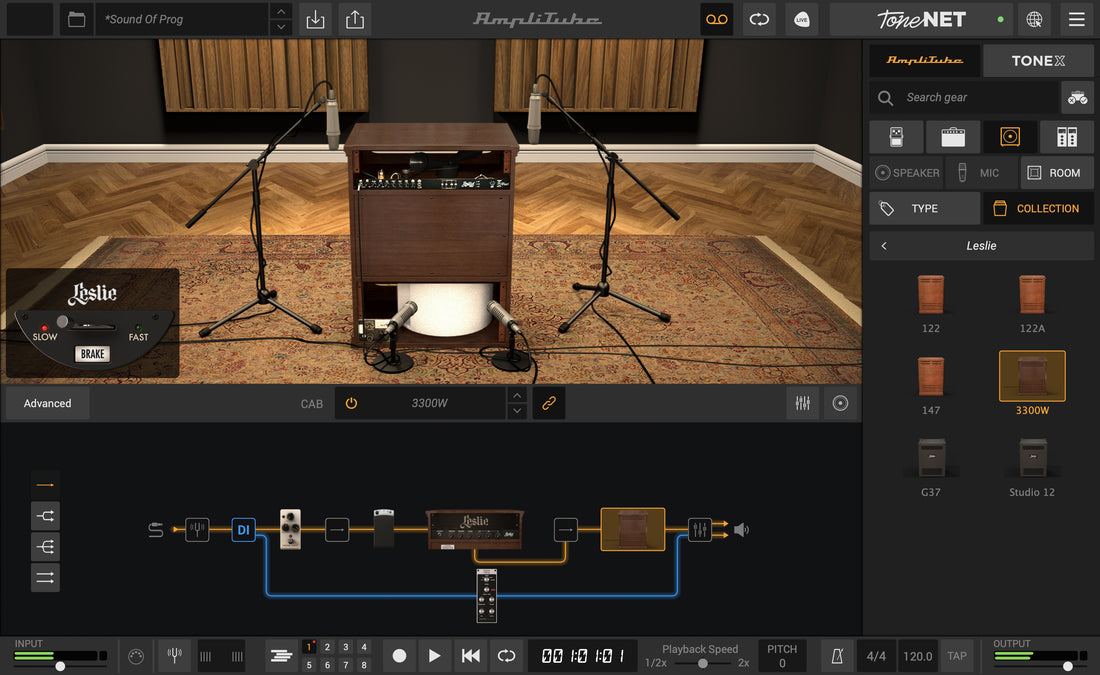Click the globe web icon
Image resolution: width=1100 pixels, height=675 pixels.
(1034, 19)
